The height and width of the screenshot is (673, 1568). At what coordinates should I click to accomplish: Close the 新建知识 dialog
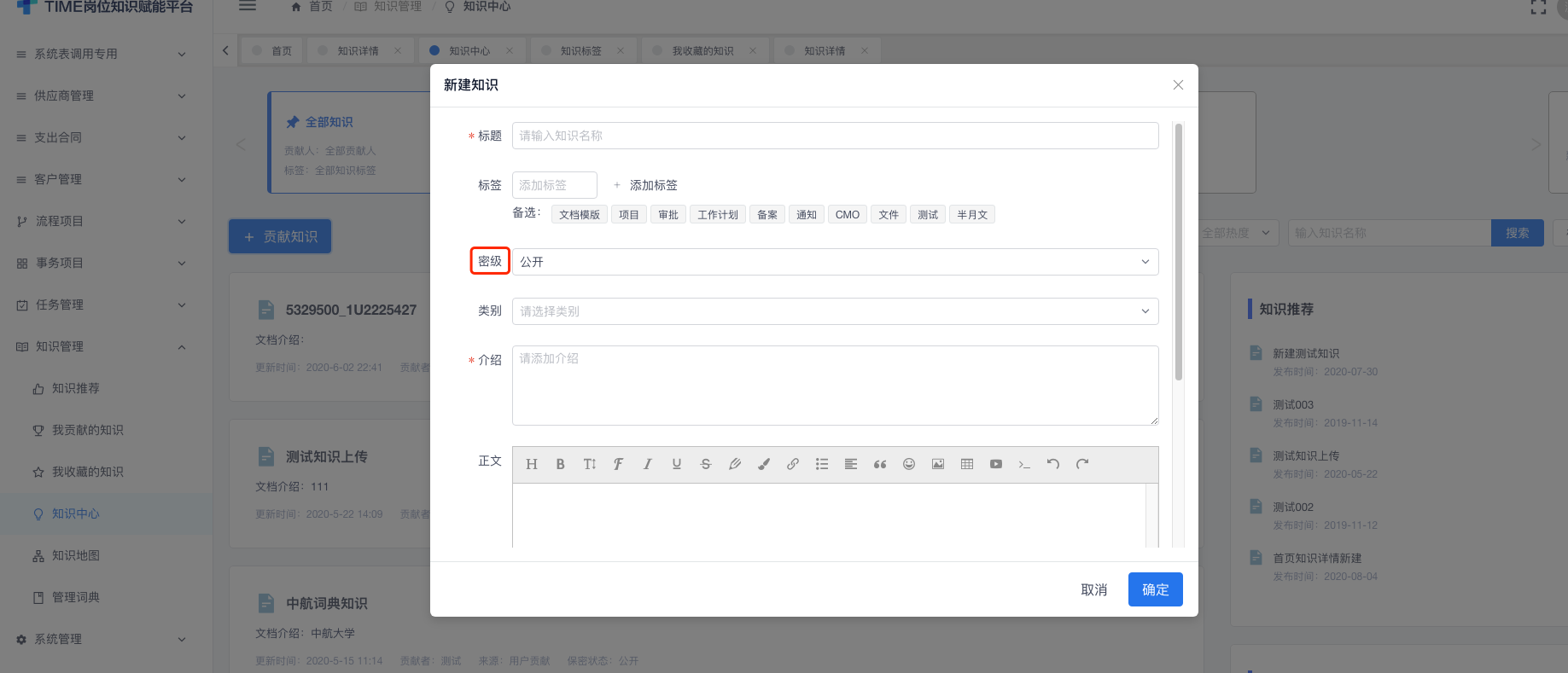pyautogui.click(x=1178, y=84)
